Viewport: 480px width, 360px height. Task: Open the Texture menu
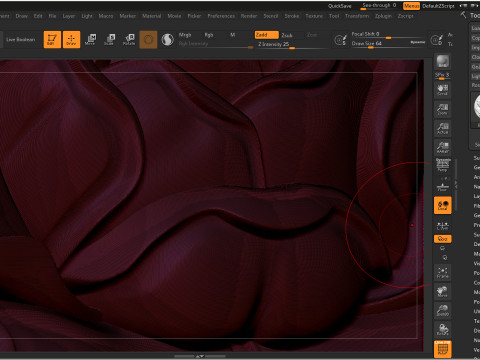[314, 16]
